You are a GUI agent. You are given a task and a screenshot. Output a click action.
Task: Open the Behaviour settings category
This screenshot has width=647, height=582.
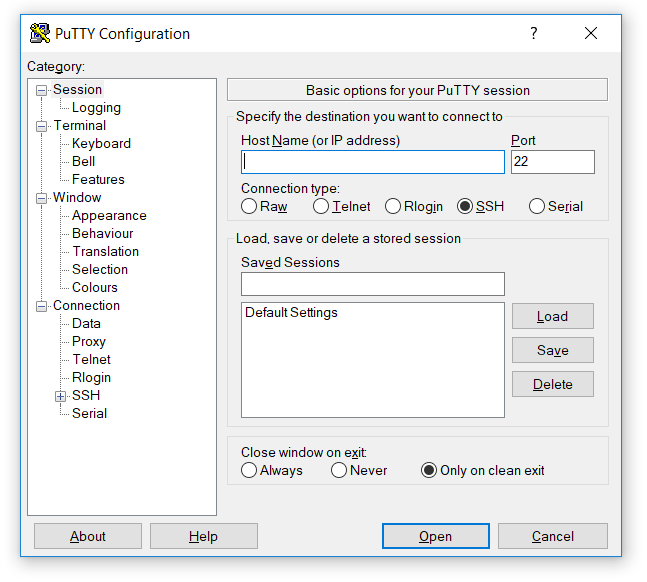point(102,234)
